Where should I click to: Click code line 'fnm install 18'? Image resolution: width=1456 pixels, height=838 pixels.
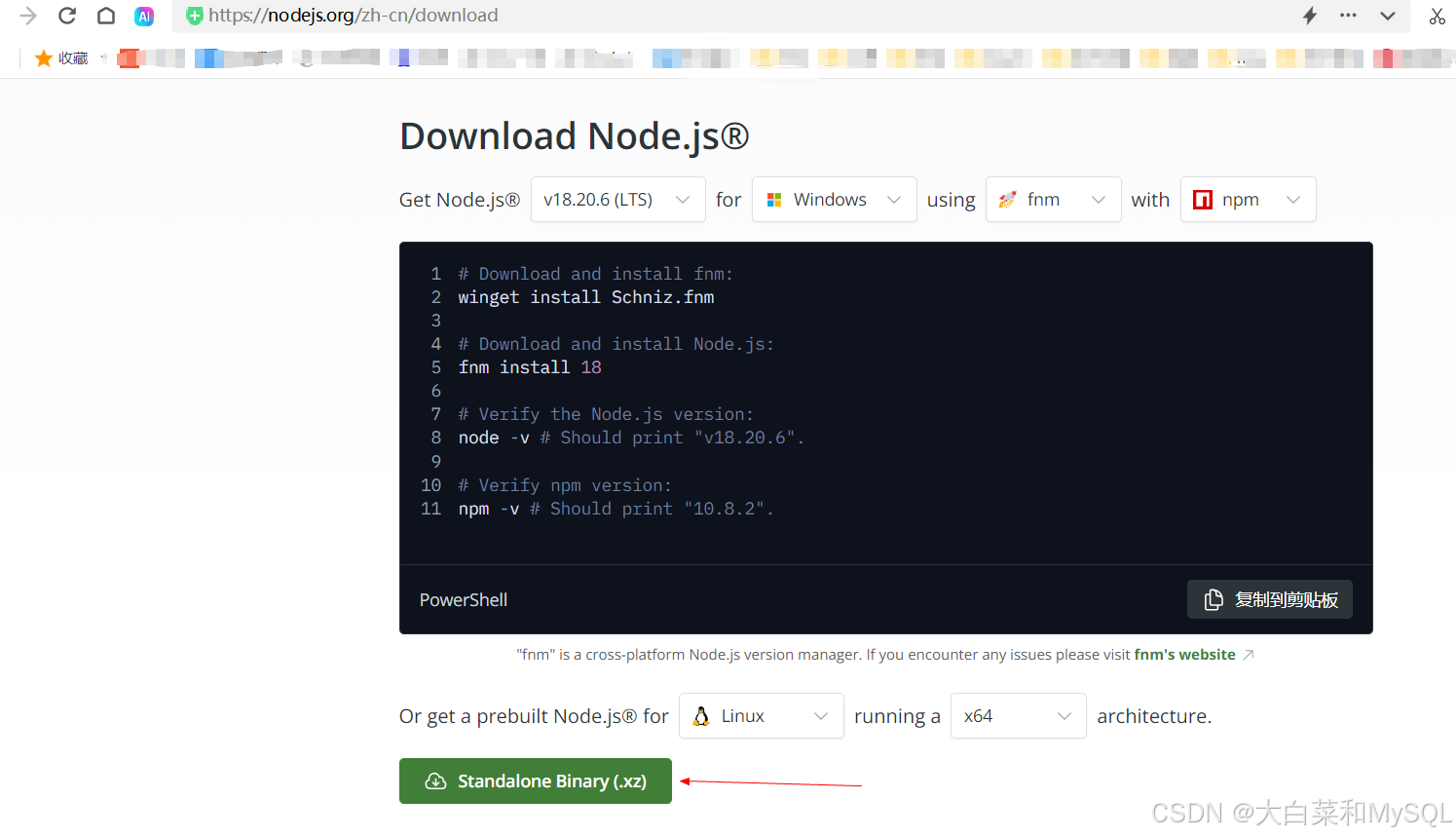530,367
